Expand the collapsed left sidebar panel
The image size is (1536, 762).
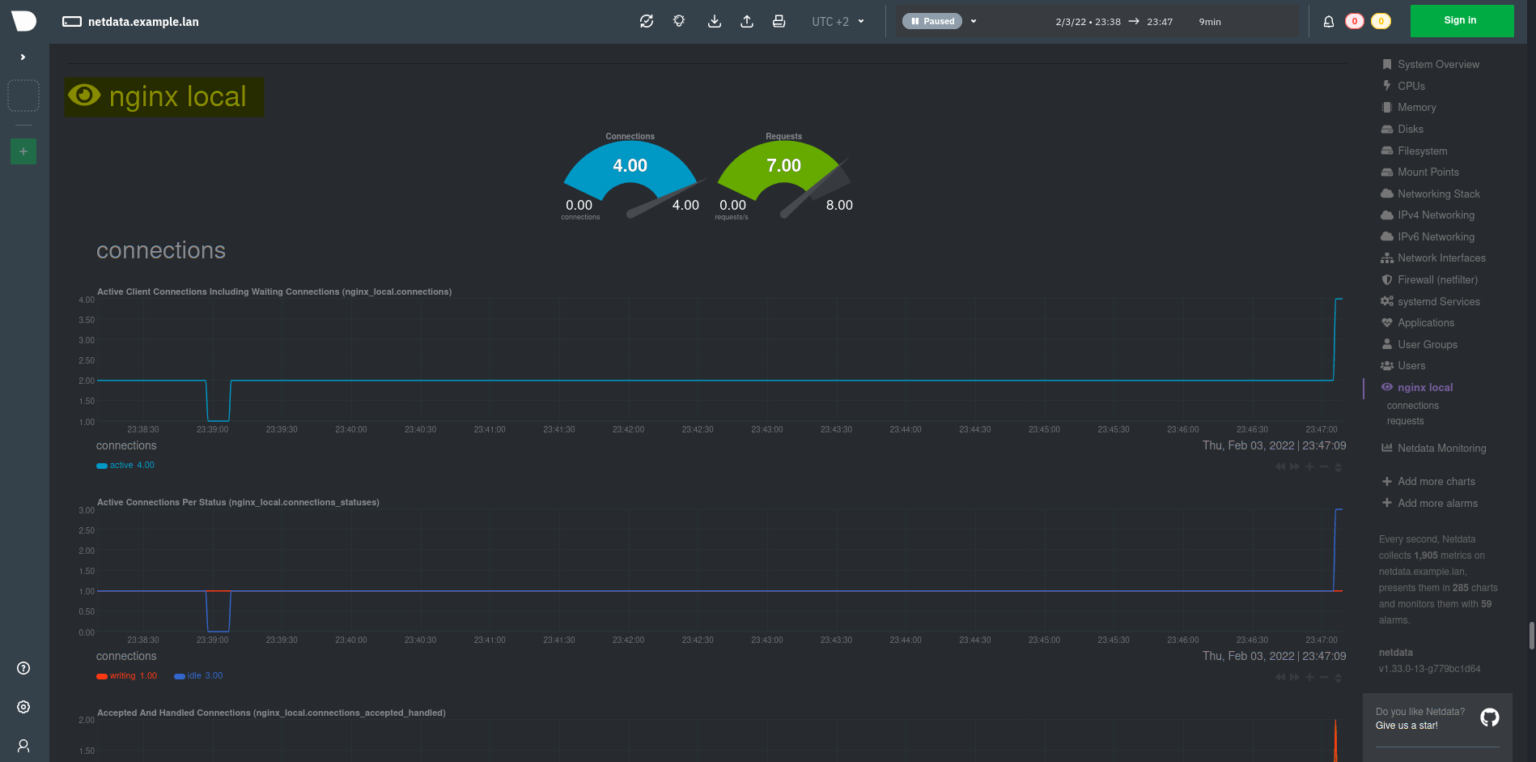pos(23,56)
